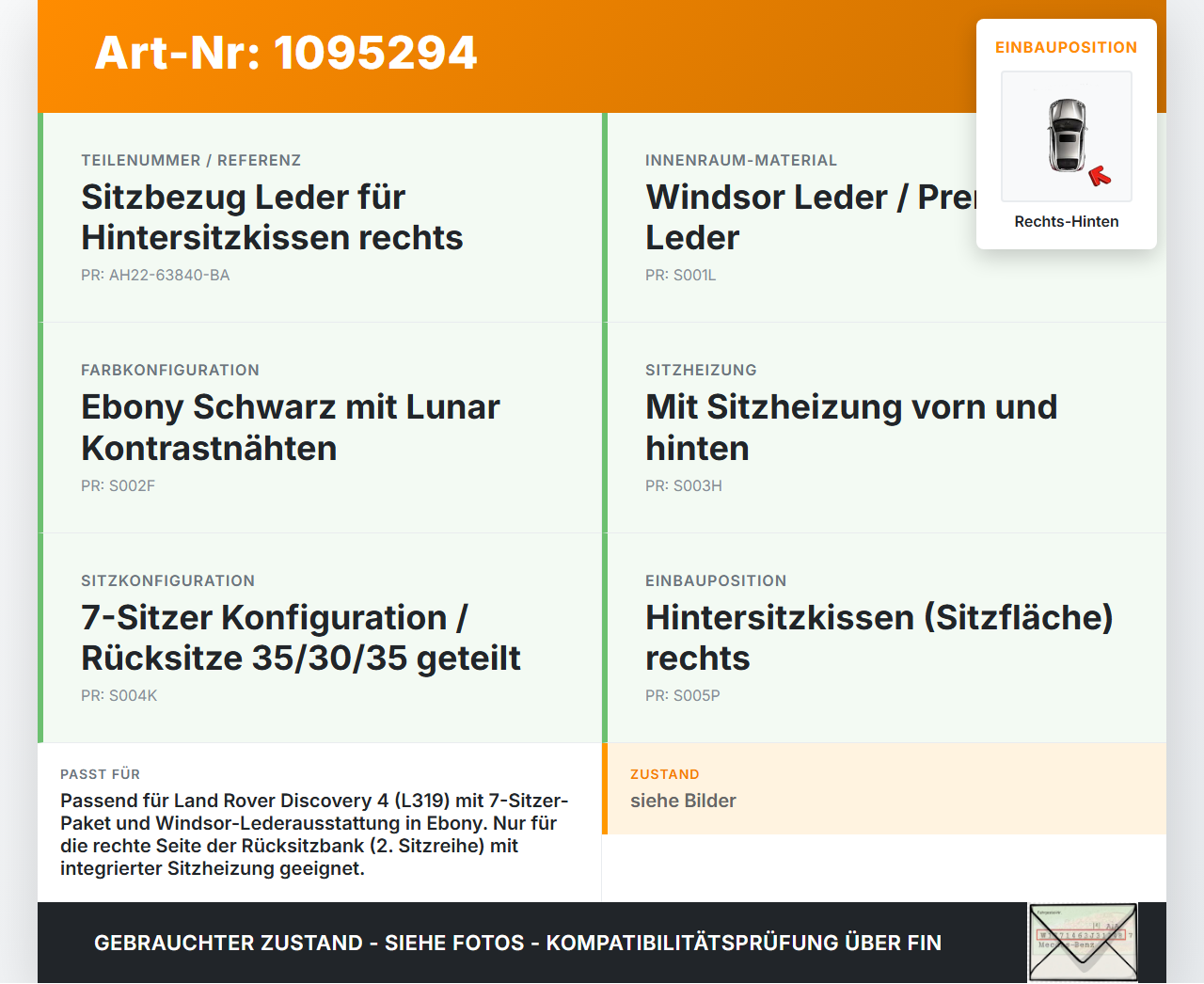Click the Rechts-Hinten caption
This screenshot has width=1204, height=984.
[x=1067, y=221]
